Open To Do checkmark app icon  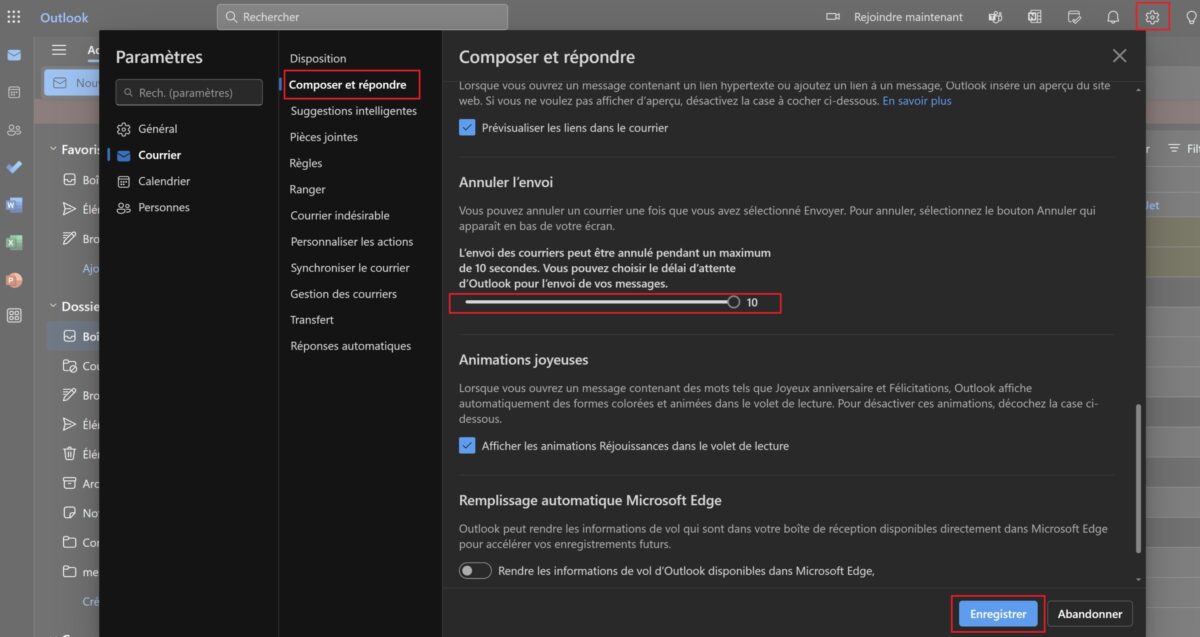[x=14, y=167]
